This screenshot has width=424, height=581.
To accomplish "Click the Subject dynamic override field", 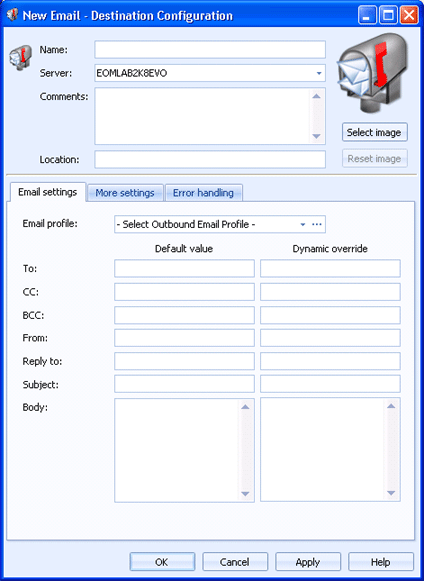I will click(330, 384).
